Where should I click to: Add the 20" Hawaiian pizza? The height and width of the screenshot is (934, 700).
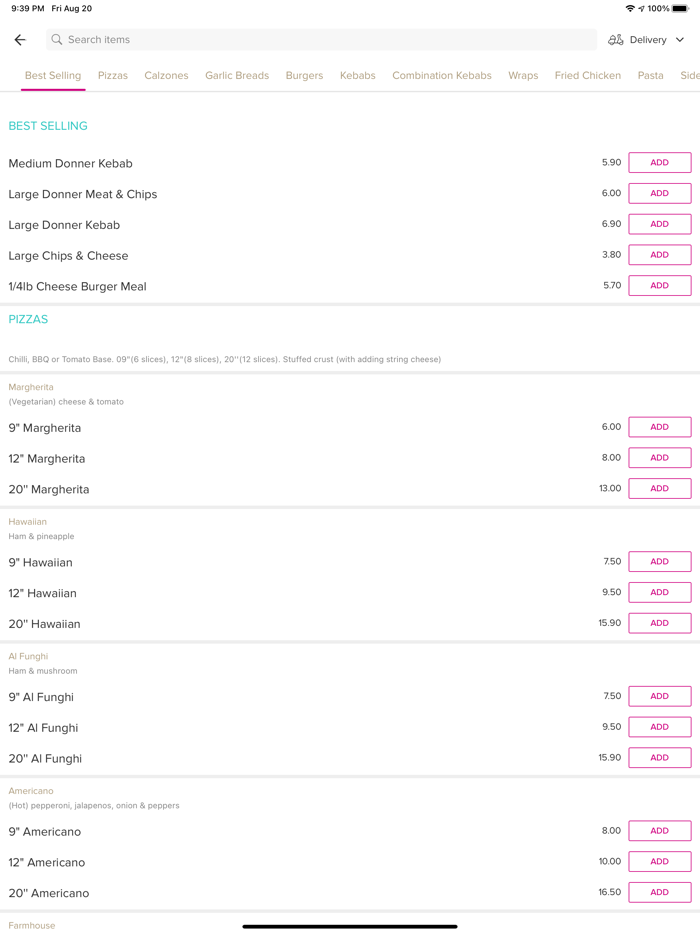pyautogui.click(x=659, y=623)
